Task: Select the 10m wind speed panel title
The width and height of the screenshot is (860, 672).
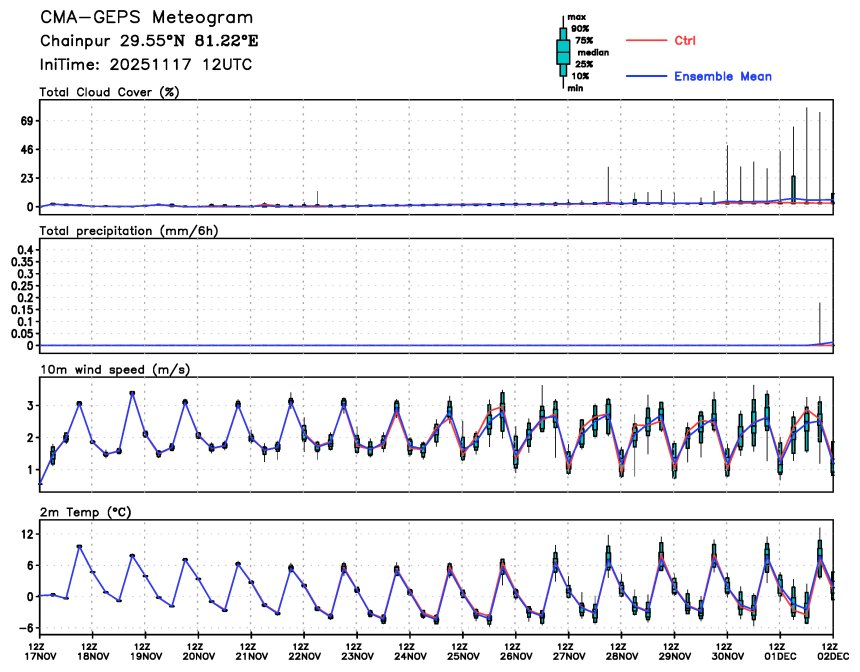Action: pos(114,369)
